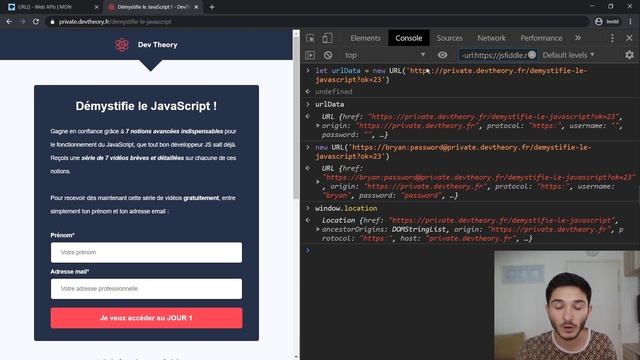Open the Network tab
The width and height of the screenshot is (640, 360).
tap(491, 38)
